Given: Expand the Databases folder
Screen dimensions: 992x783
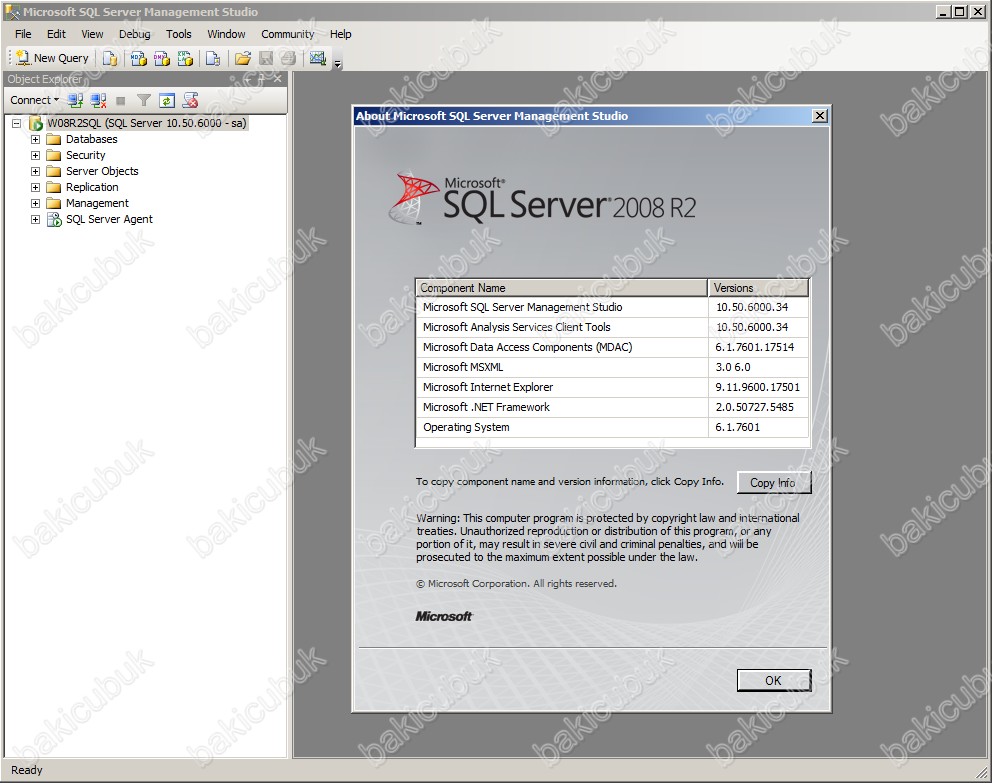Looking at the screenshot, I should pyautogui.click(x=35, y=139).
